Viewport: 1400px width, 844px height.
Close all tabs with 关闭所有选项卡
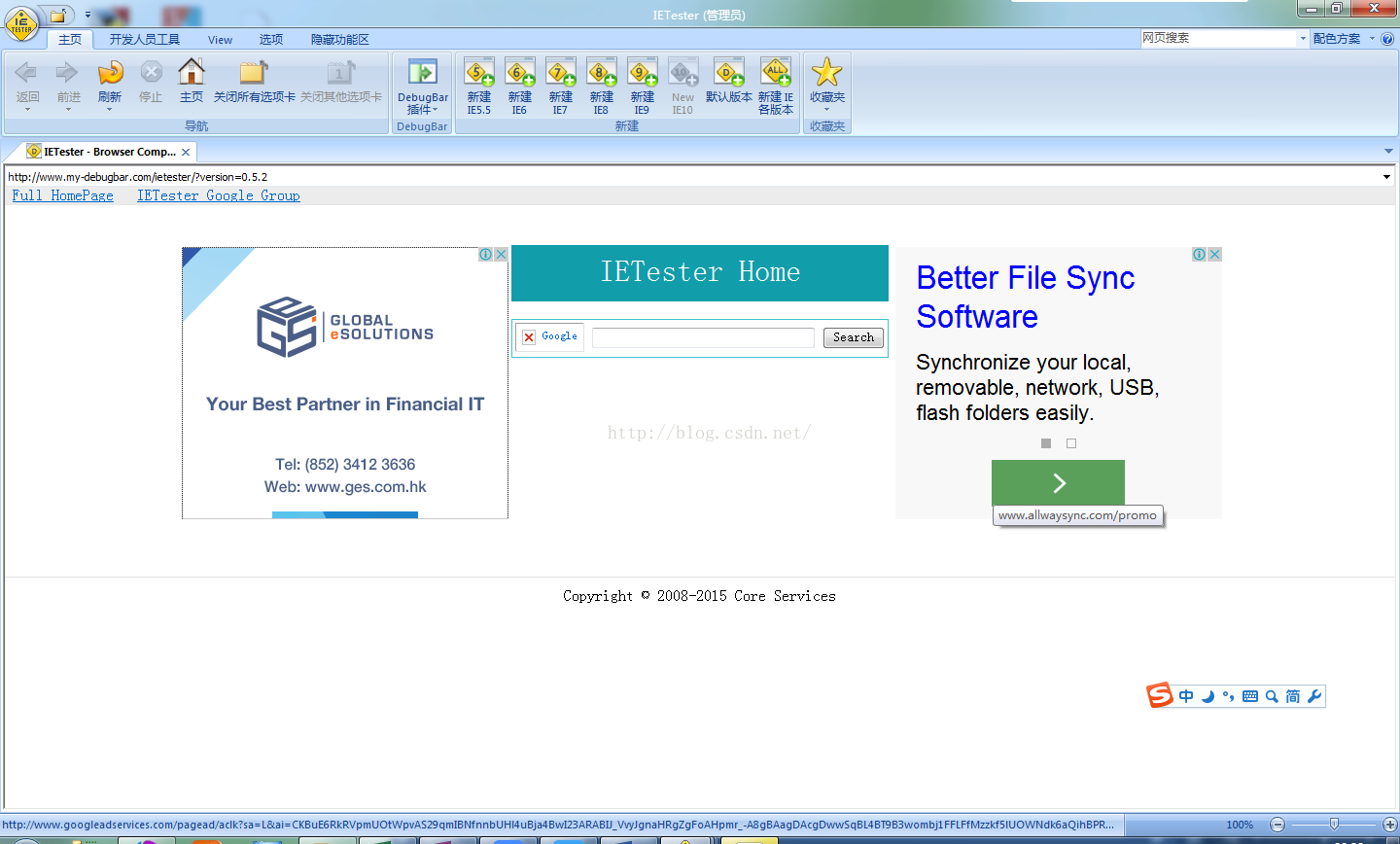point(254,82)
